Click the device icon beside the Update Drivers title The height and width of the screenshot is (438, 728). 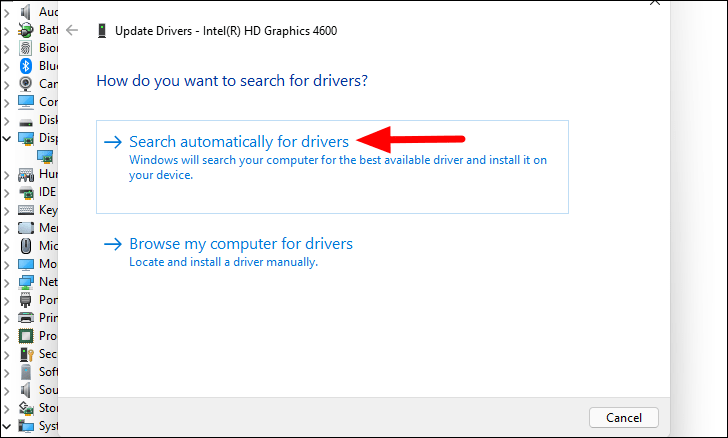[x=102, y=31]
